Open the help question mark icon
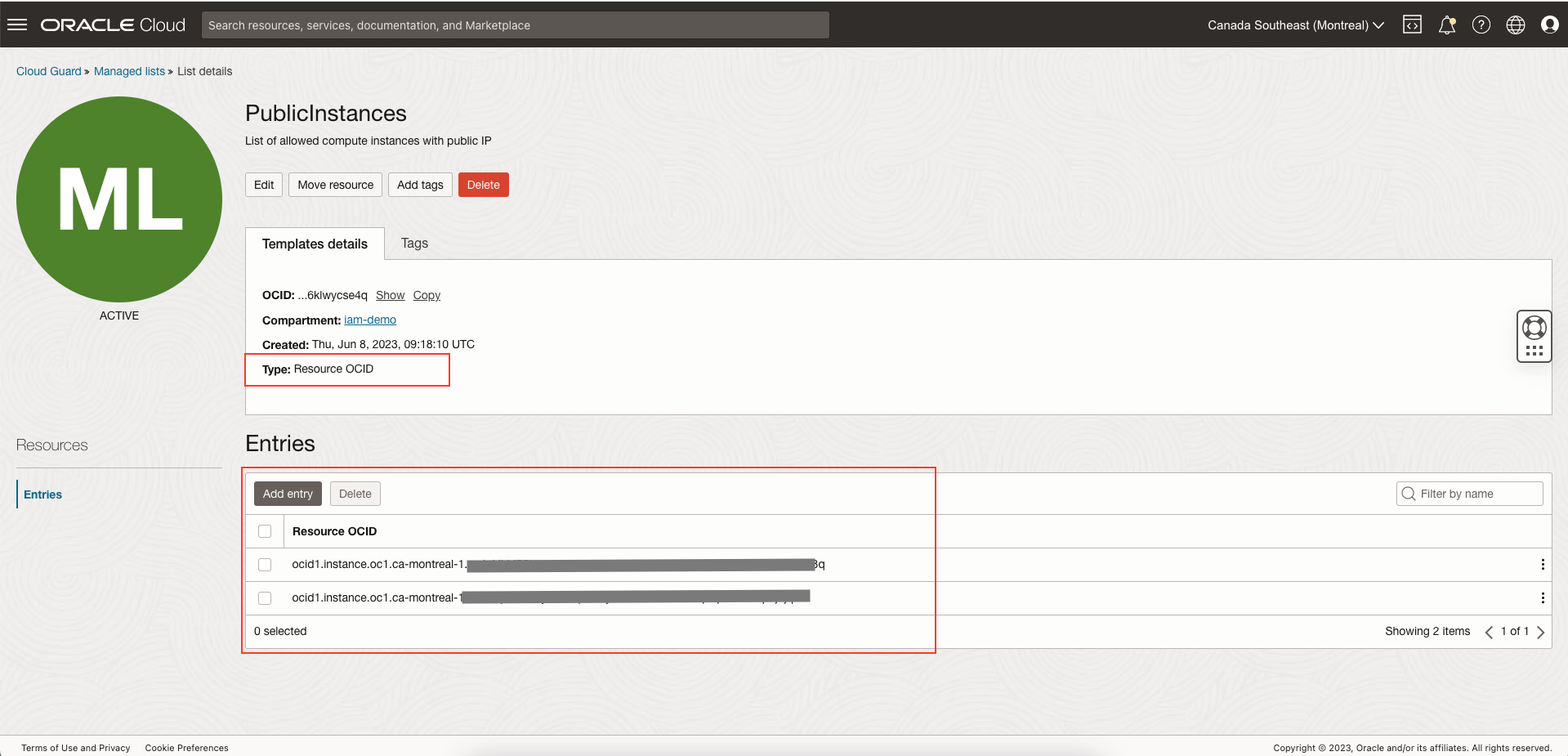This screenshot has height=756, width=1568. (1481, 25)
